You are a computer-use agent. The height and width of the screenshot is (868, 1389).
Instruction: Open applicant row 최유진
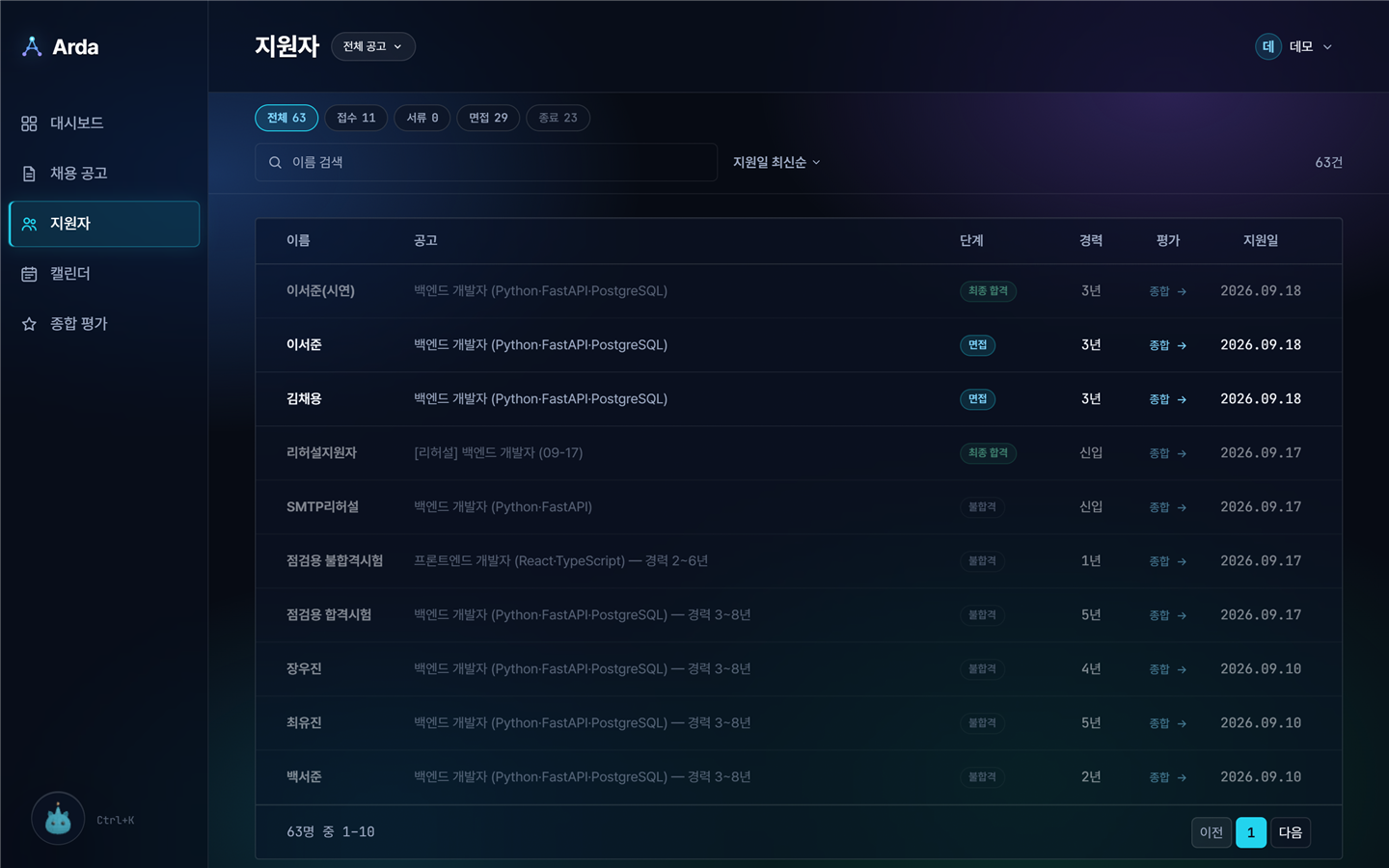(x=799, y=723)
